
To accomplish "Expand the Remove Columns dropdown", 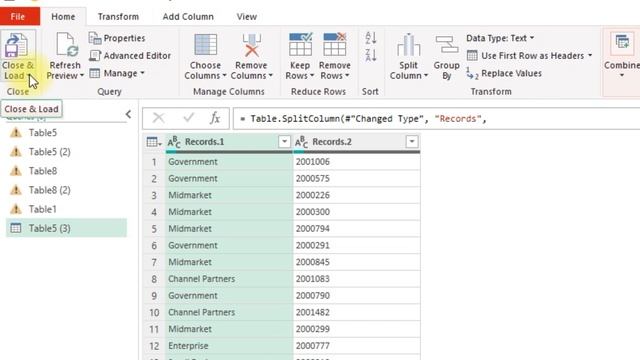I will (x=271, y=76).
